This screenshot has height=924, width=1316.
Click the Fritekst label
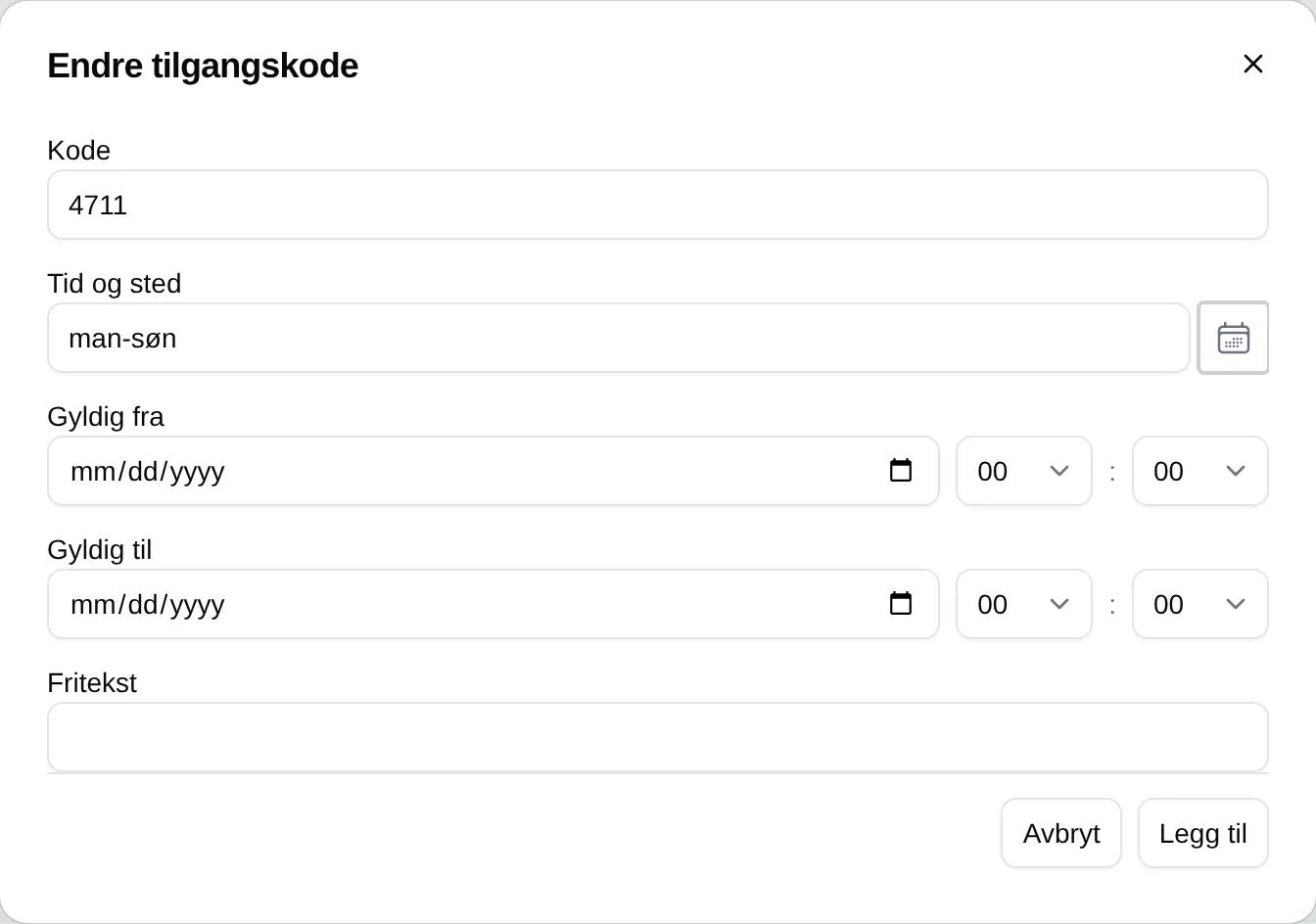92,682
